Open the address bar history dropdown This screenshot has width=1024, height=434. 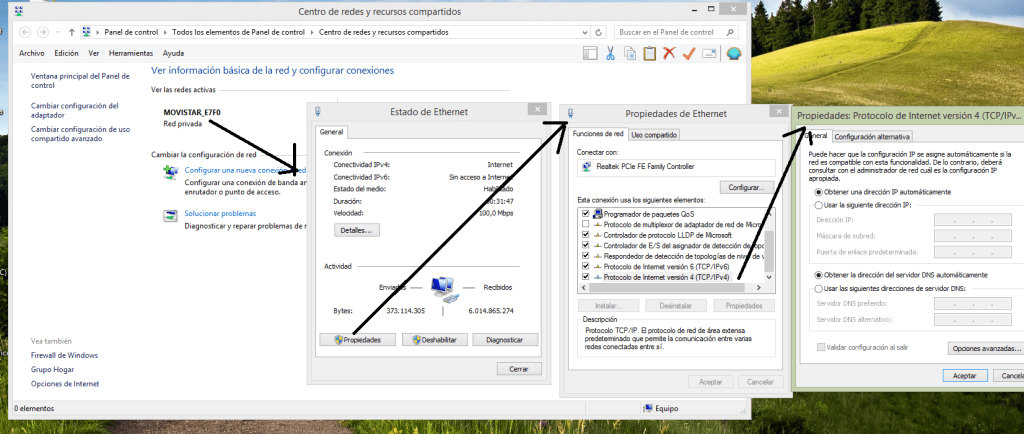(x=587, y=32)
